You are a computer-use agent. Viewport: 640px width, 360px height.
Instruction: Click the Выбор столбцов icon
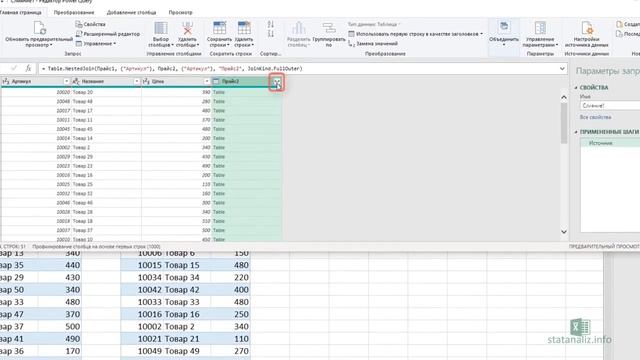point(161,28)
